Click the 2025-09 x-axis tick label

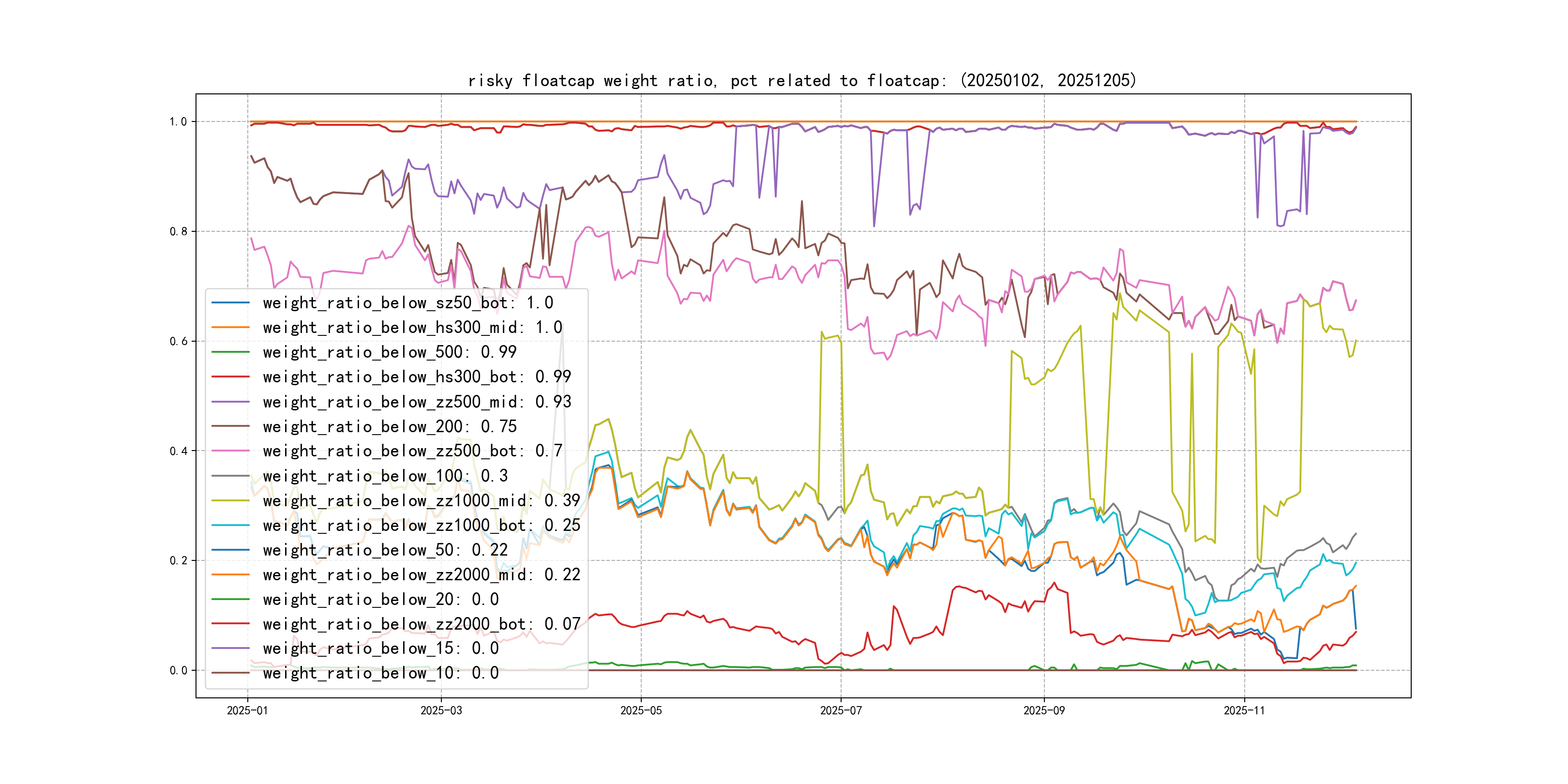pyautogui.click(x=1044, y=710)
